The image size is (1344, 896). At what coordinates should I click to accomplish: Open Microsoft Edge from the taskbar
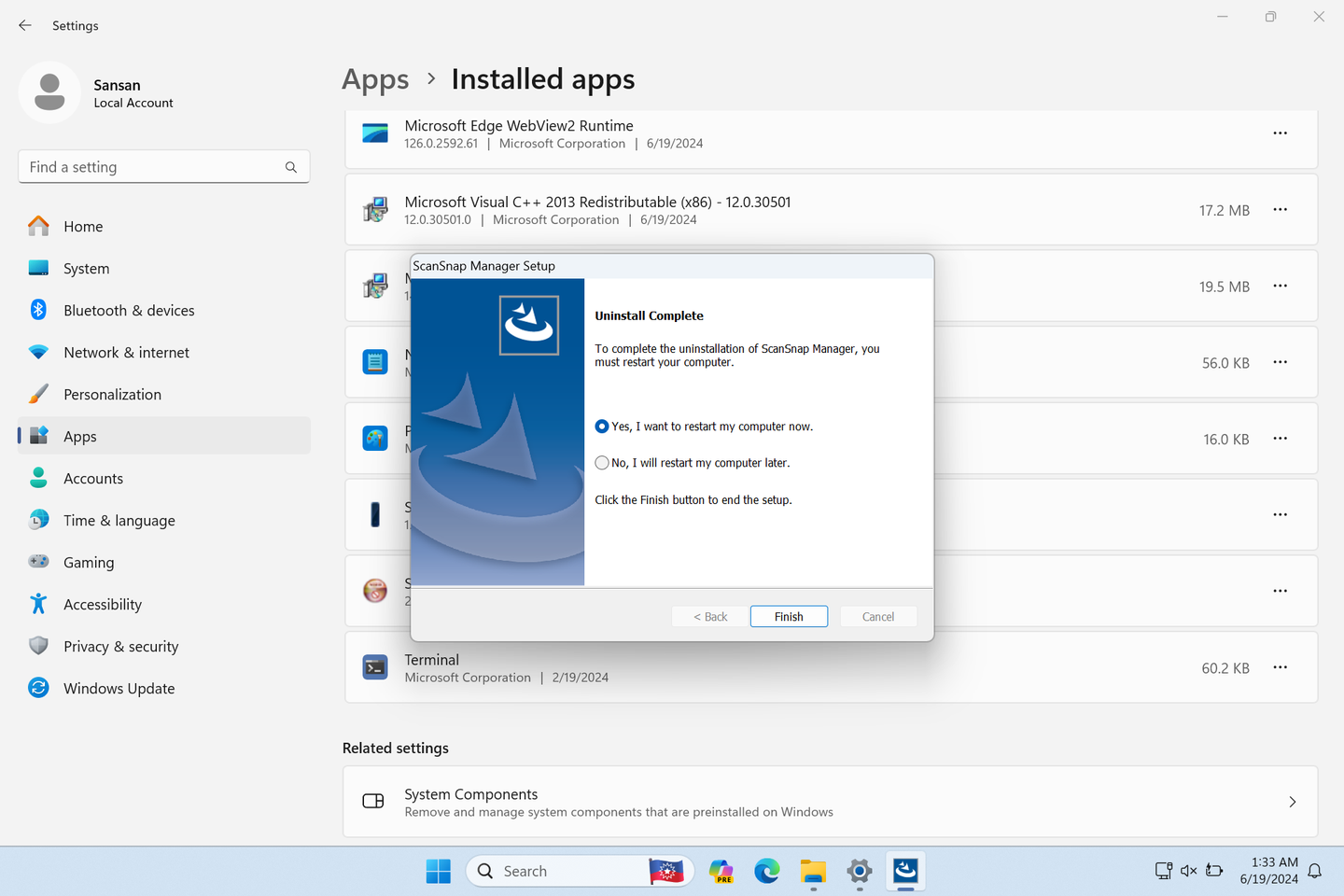tap(766, 871)
